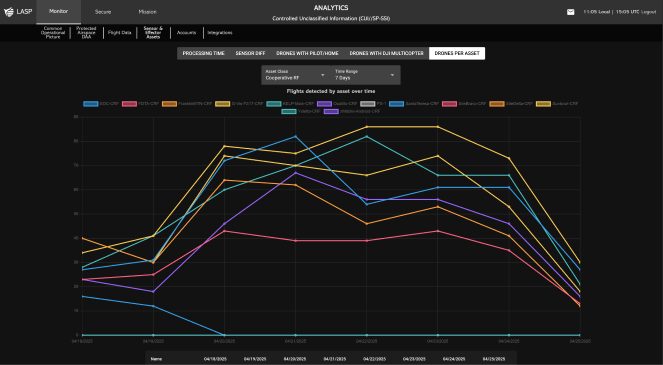Viewport: 663px width, 365px height.
Task: Toggle KELP-Main-CRF legend series
Action: click(290, 104)
